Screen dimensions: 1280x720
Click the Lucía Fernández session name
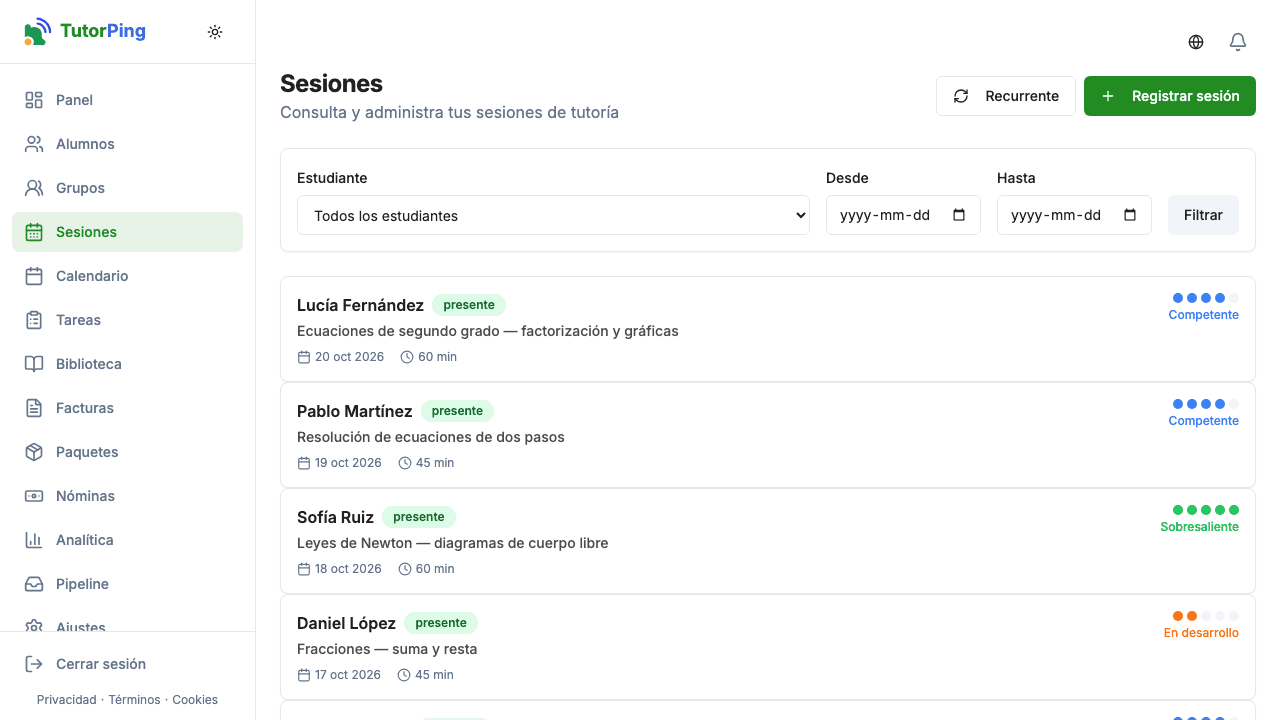360,305
